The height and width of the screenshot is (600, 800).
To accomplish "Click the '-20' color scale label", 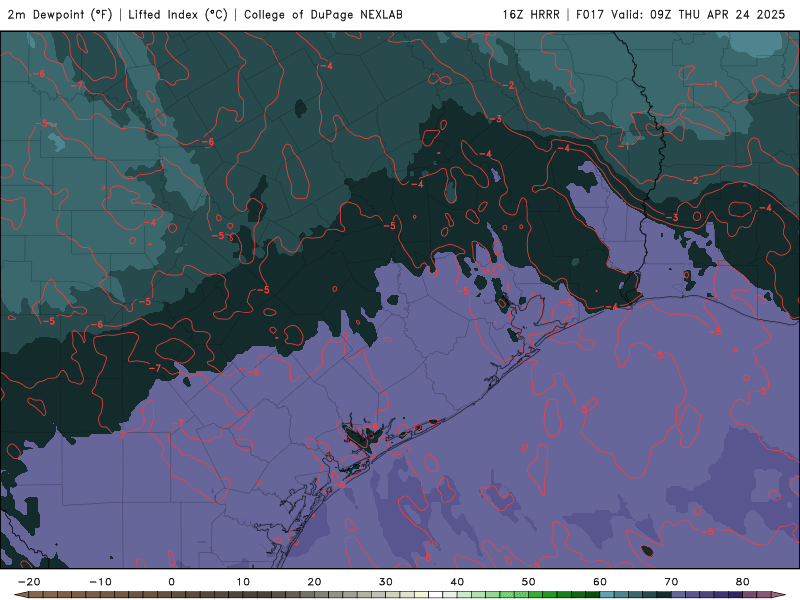I will tap(29, 582).
